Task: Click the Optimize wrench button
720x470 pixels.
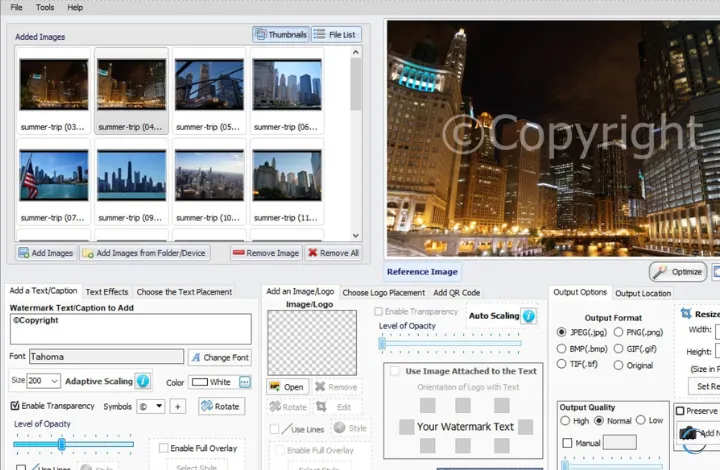Action: pyautogui.click(x=678, y=272)
